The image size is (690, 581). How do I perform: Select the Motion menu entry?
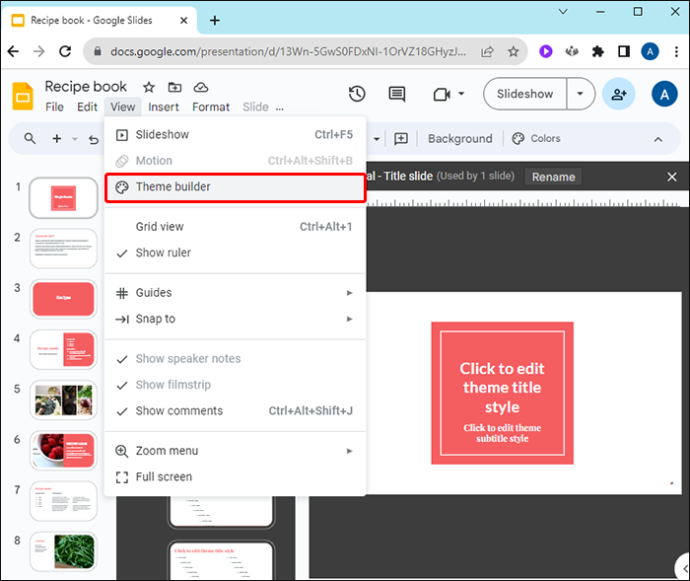pyautogui.click(x=235, y=161)
